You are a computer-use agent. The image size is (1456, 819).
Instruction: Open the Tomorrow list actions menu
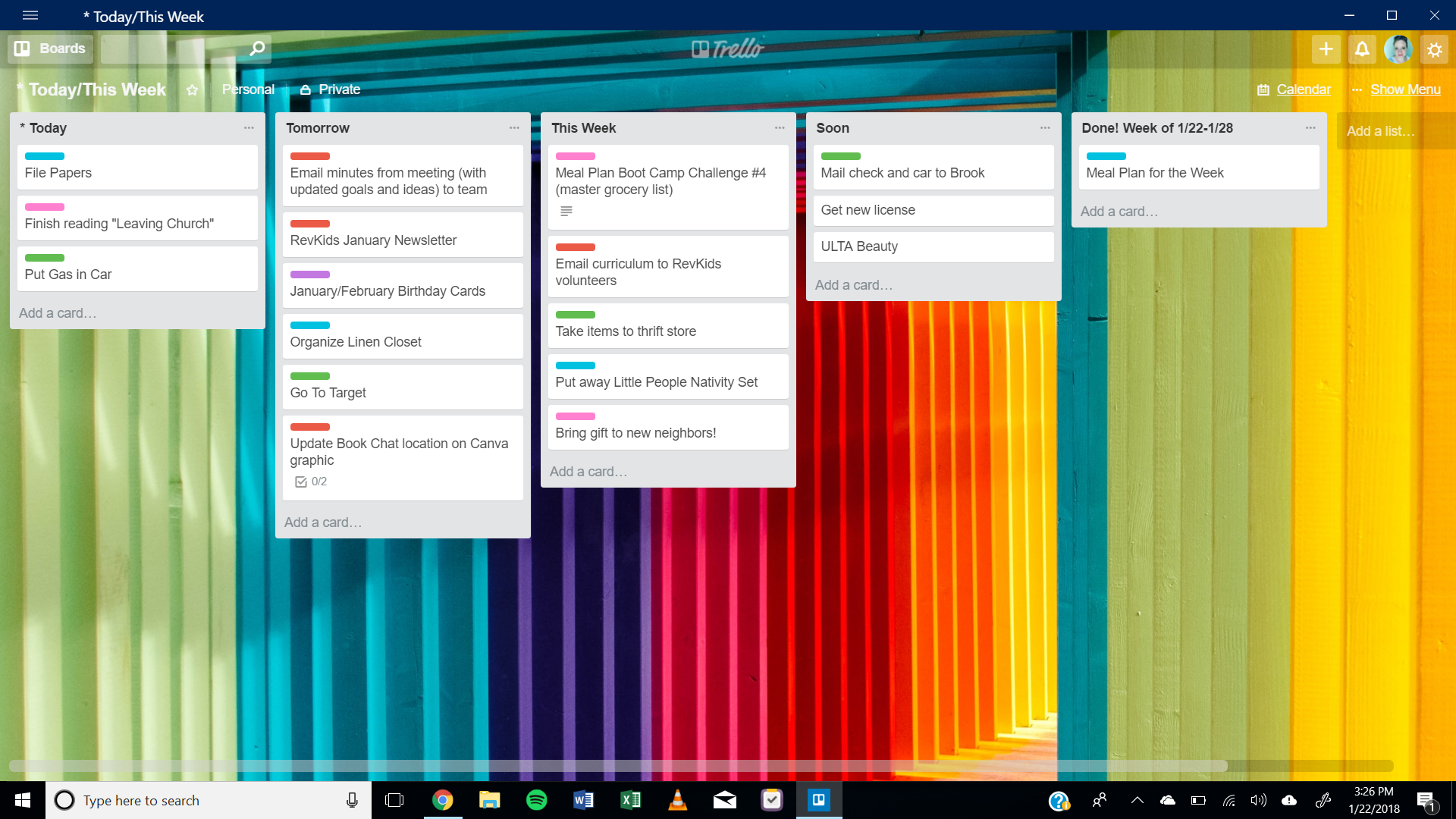[515, 127]
